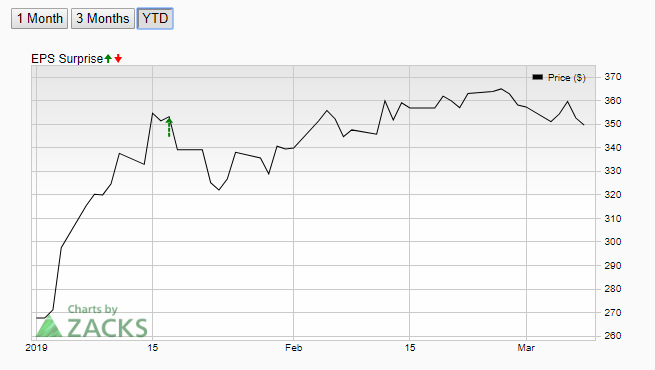Click the last data point of the price line
The image size is (655, 370).
[x=584, y=124]
